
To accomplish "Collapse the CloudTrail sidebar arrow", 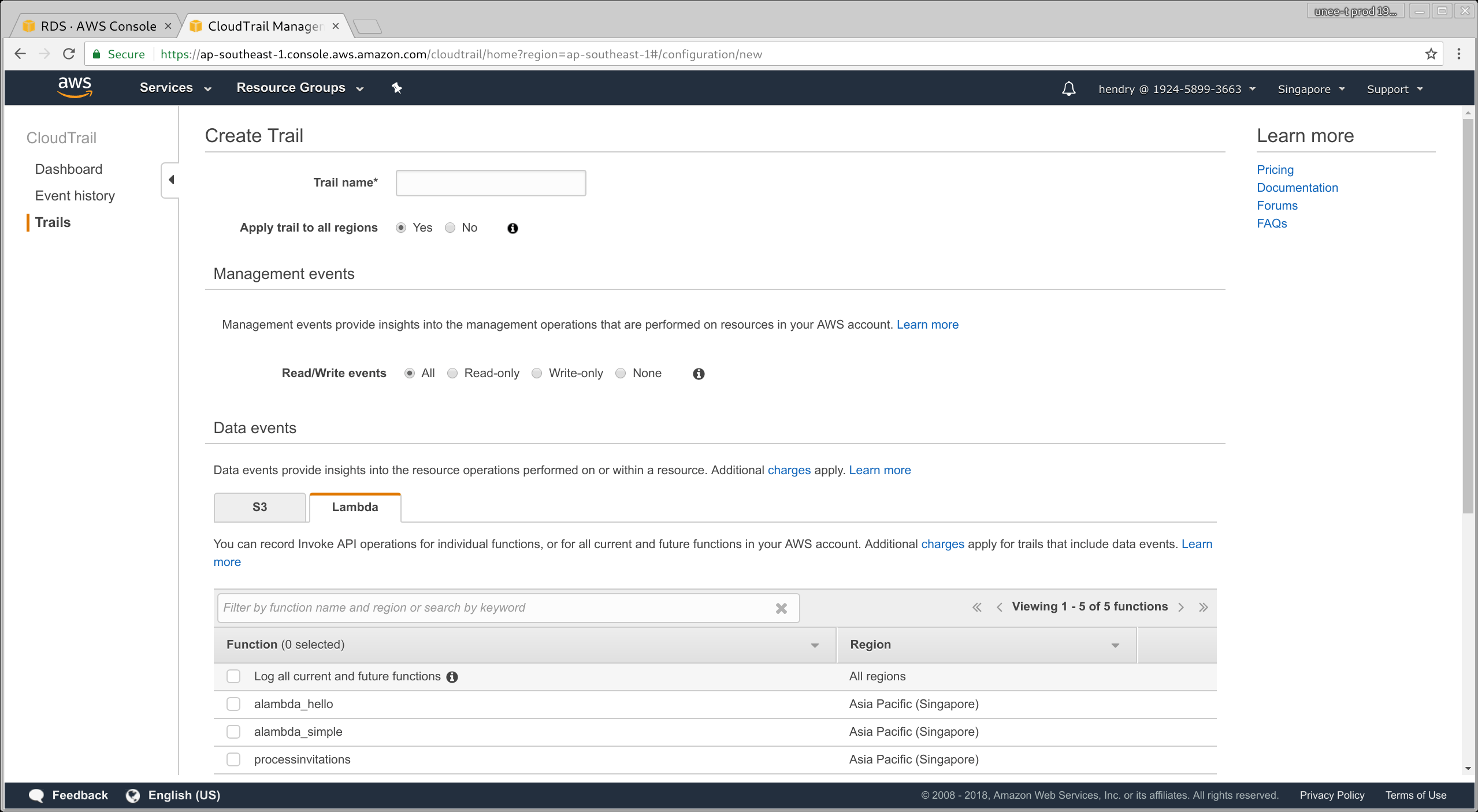I will pos(170,180).
